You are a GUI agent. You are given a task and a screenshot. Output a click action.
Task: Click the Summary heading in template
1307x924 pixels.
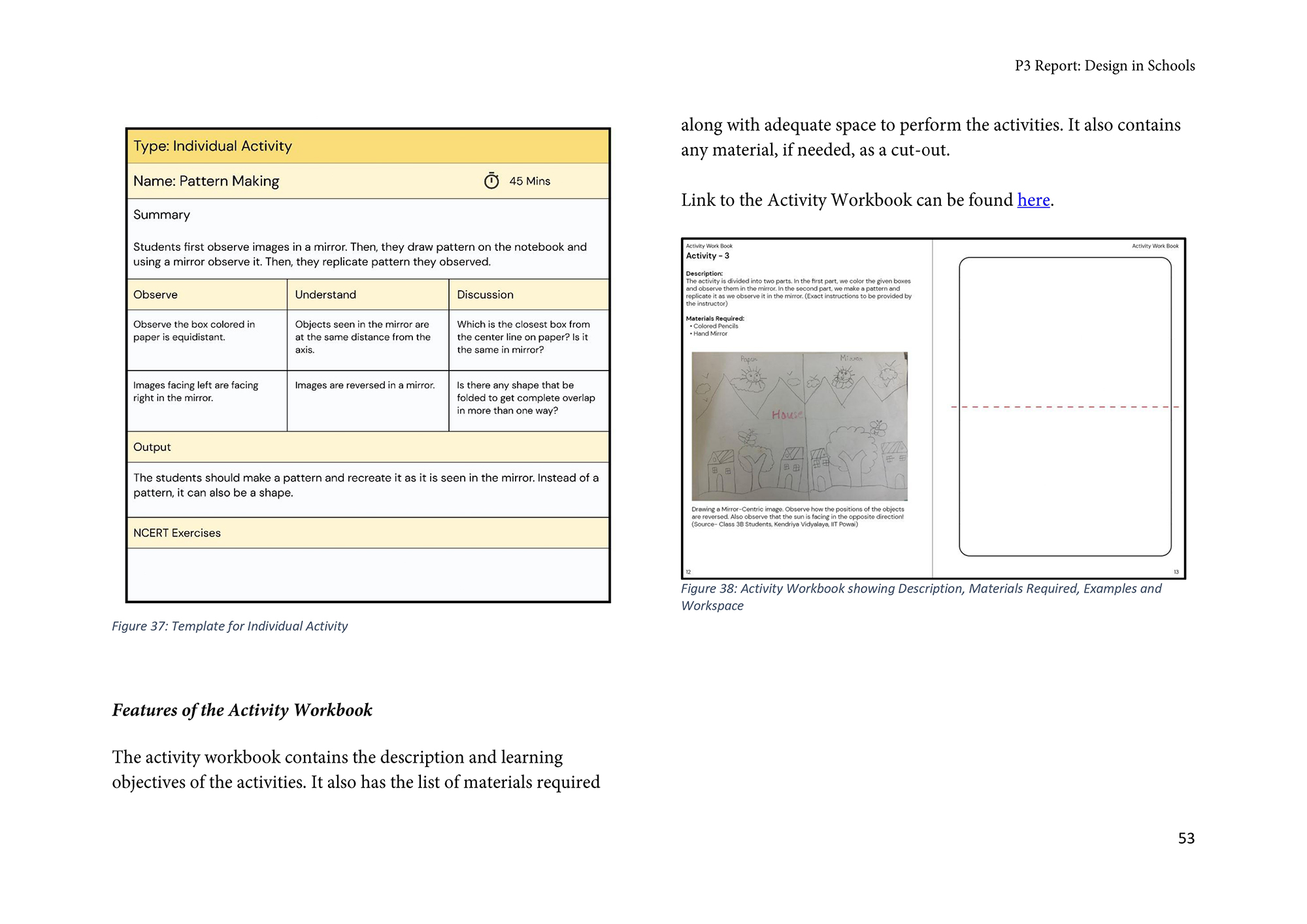[x=161, y=215]
